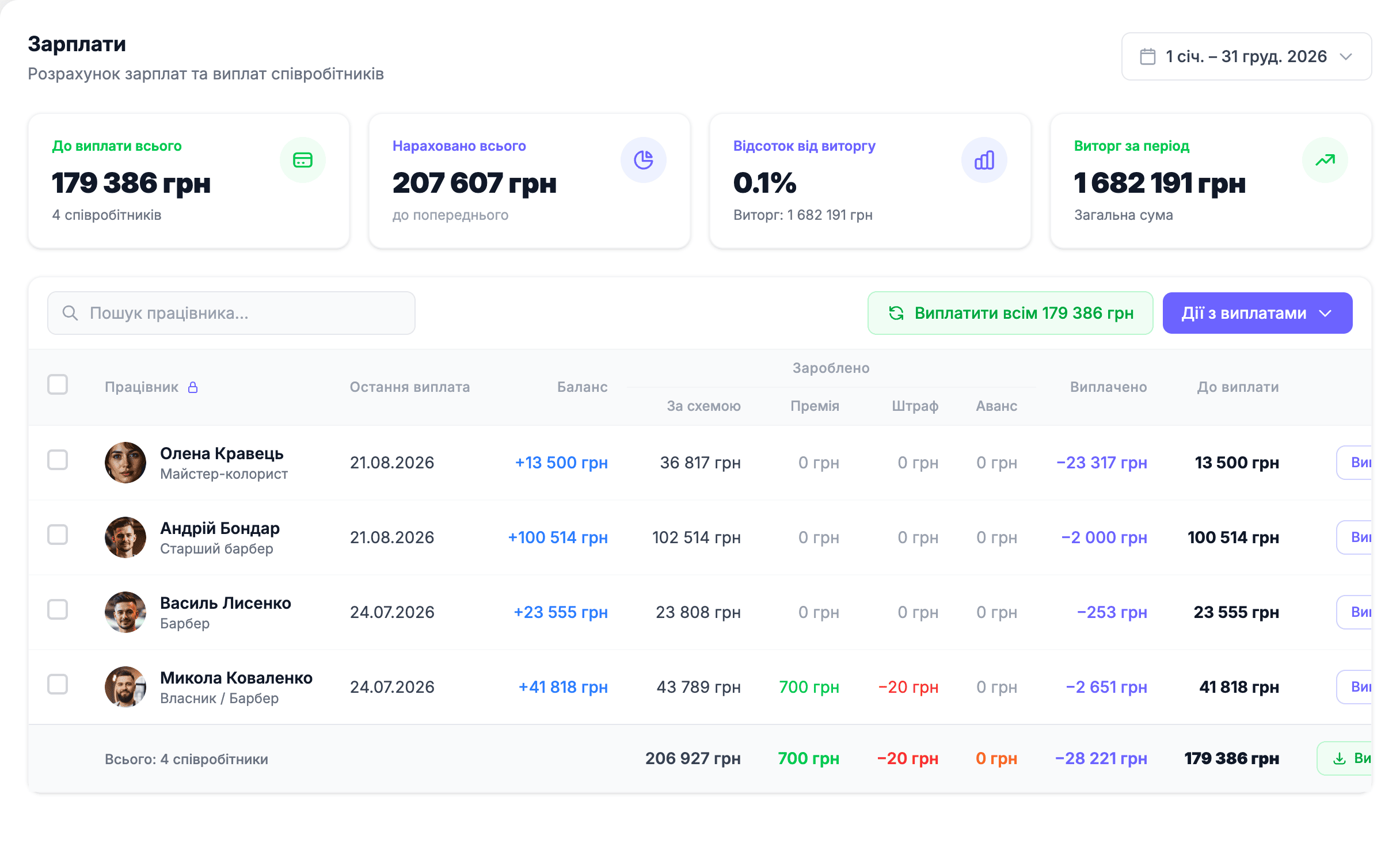Click the download icon in the totals row

1340,759
